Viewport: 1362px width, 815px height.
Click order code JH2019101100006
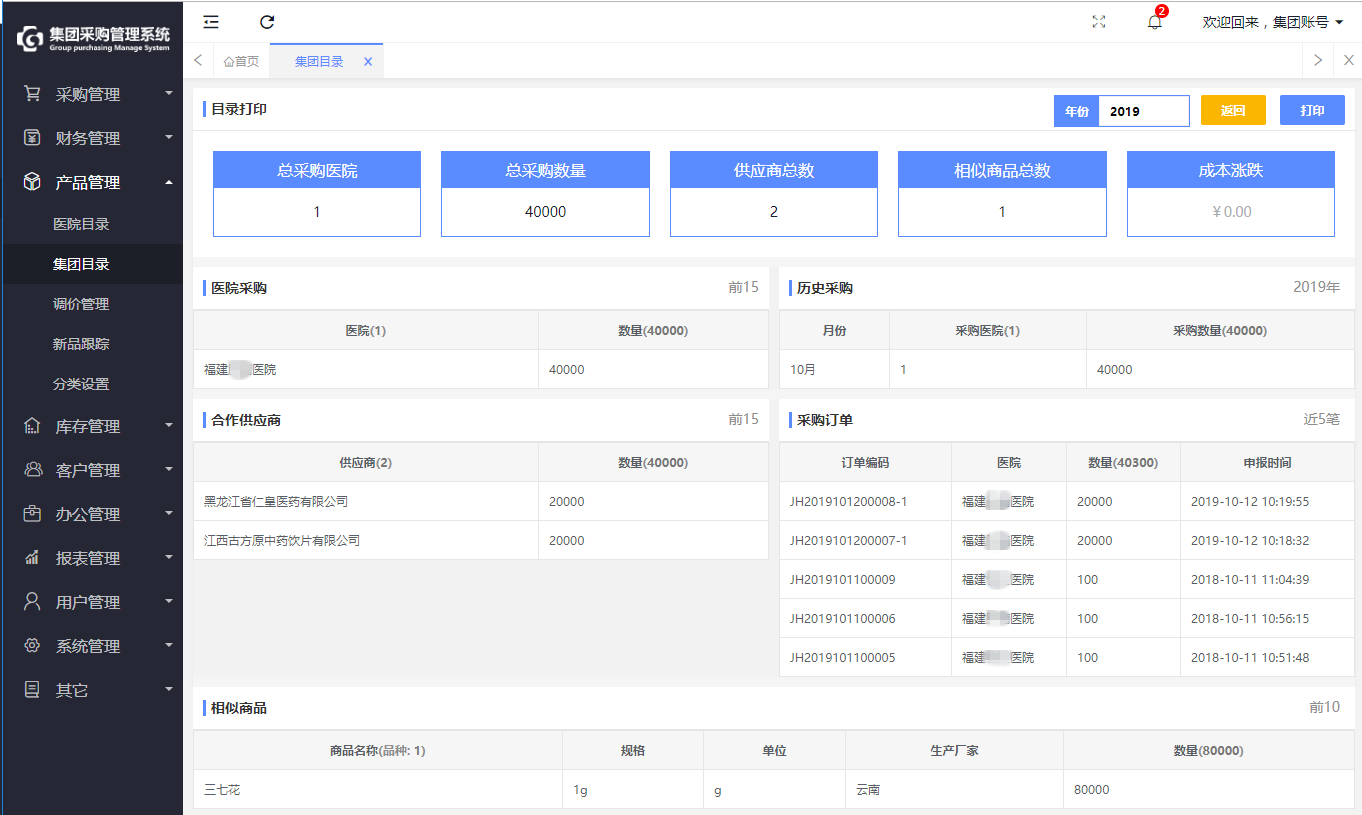point(843,619)
